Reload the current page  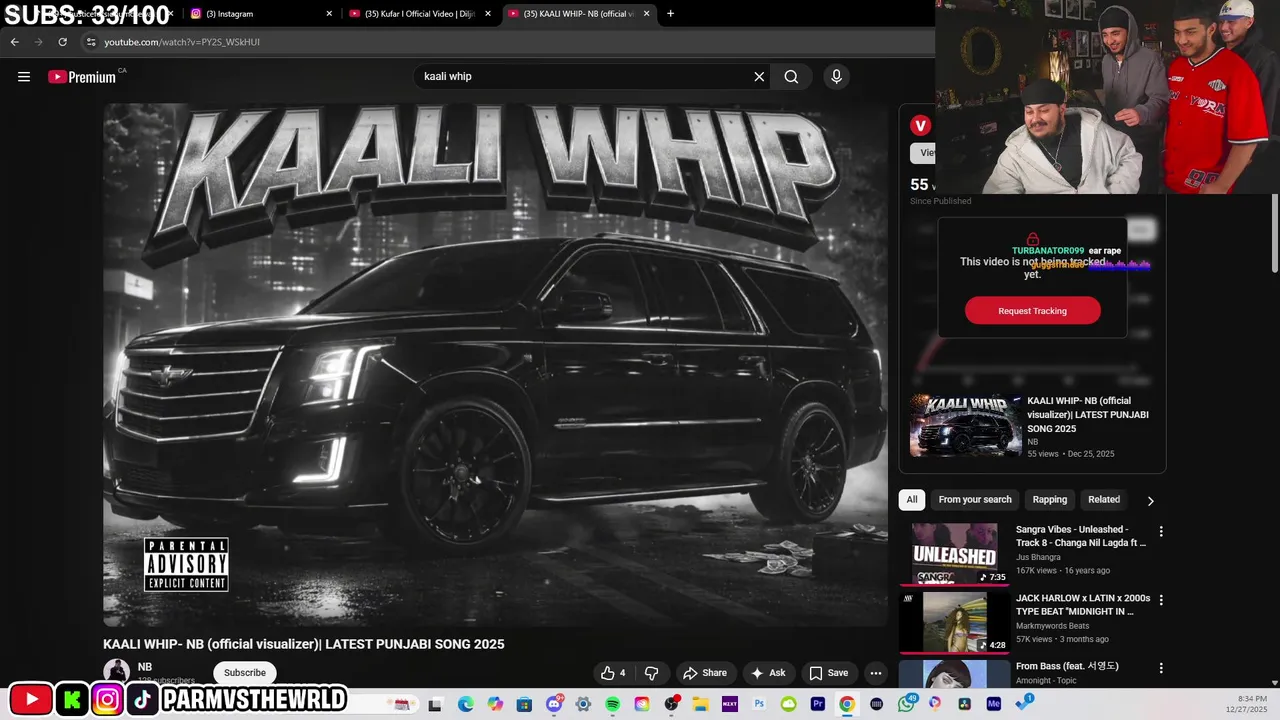[x=62, y=42]
